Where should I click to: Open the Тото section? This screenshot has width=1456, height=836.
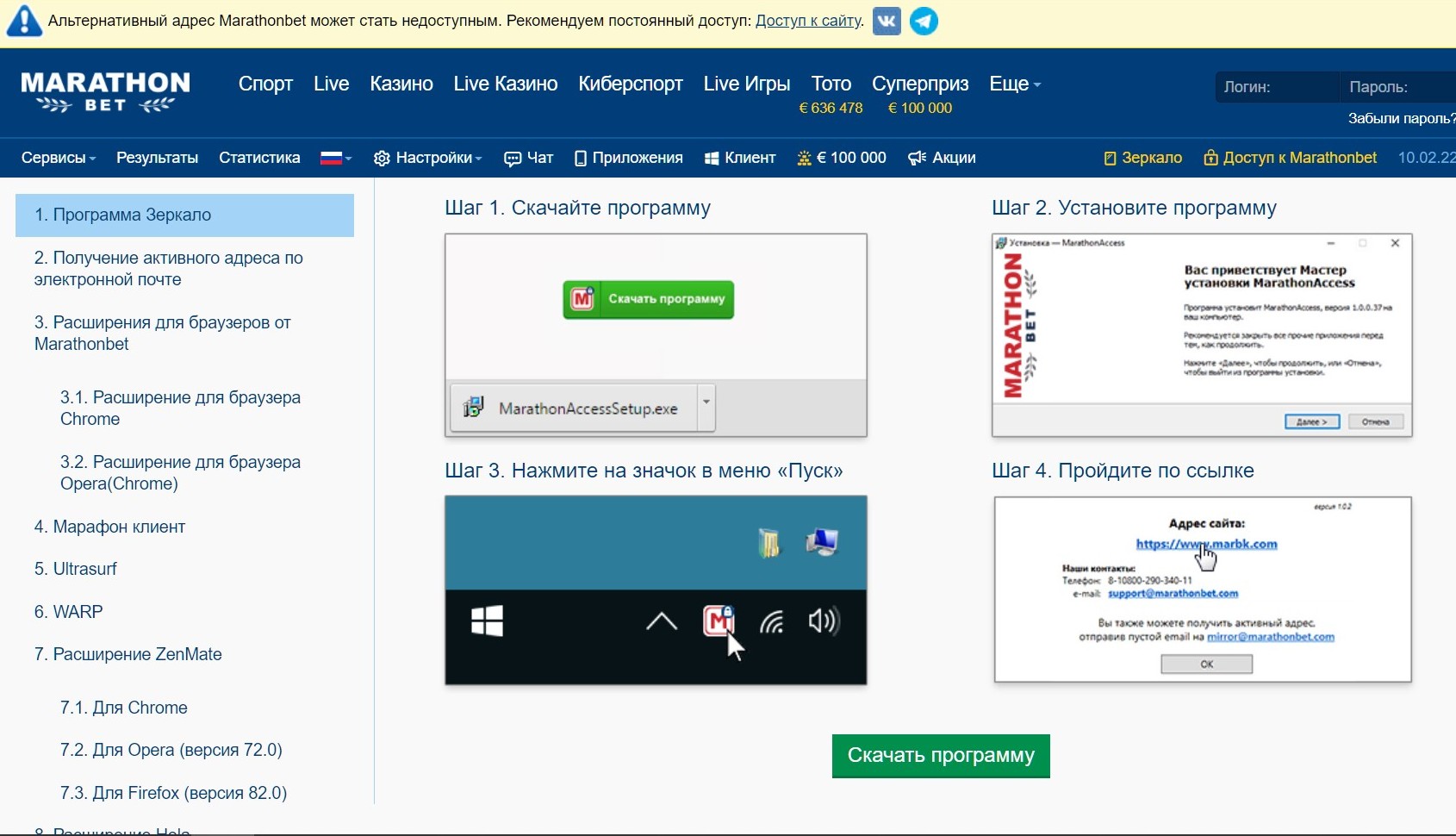tap(831, 84)
